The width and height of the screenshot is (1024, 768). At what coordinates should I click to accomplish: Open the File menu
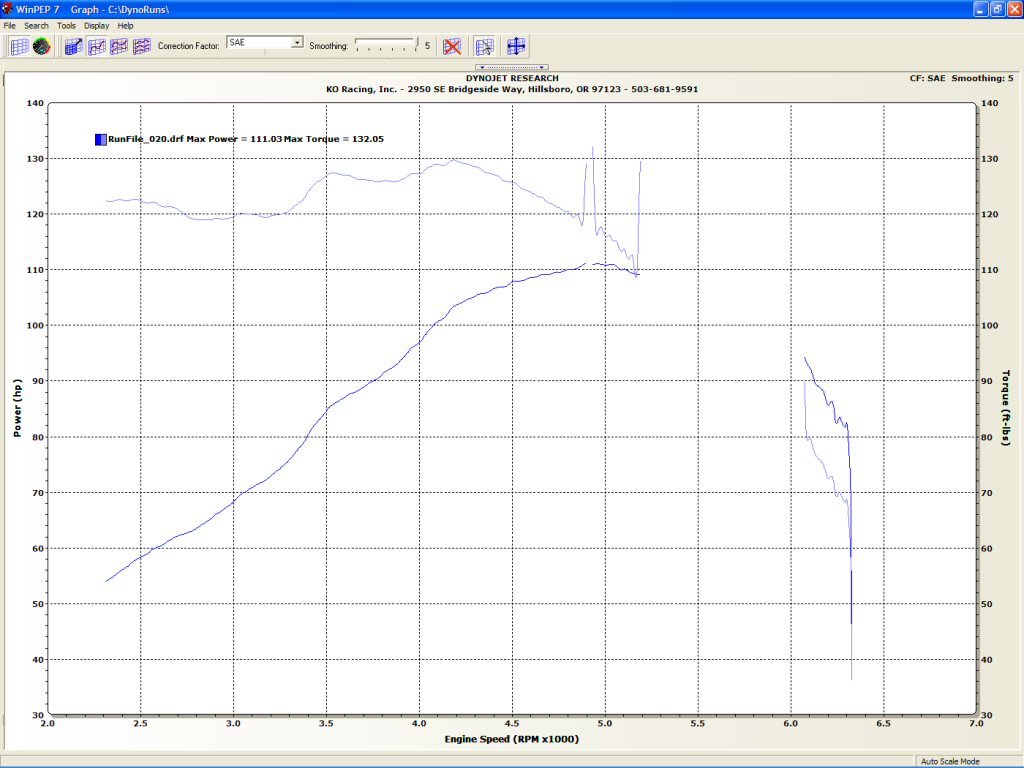(10, 25)
